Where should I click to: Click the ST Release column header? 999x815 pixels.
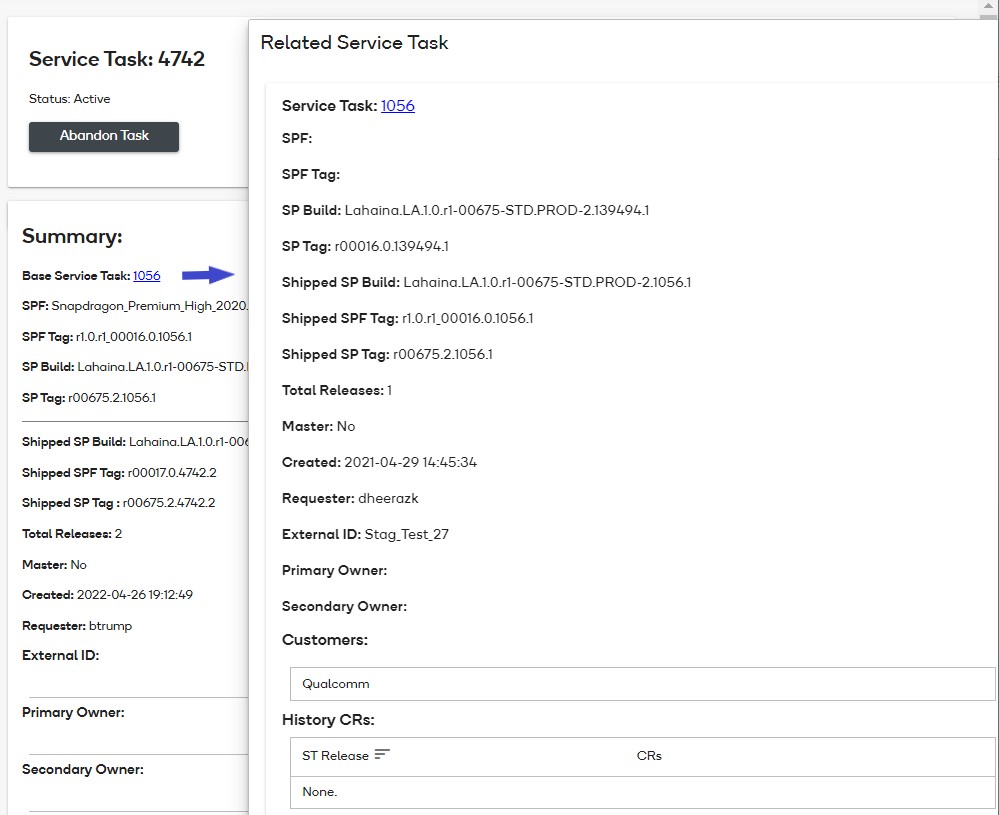click(335, 756)
